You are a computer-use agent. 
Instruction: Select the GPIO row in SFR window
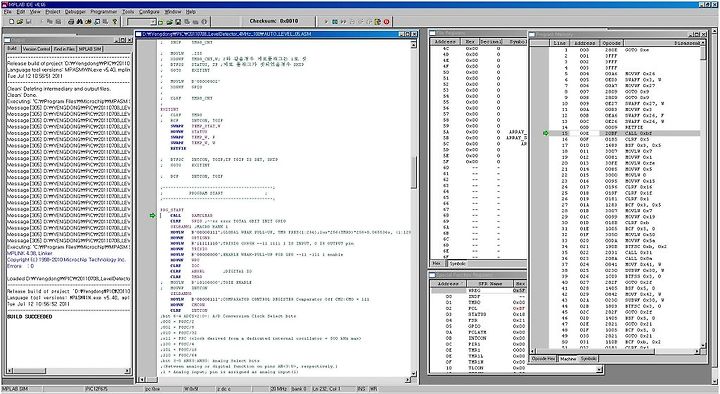(x=478, y=326)
